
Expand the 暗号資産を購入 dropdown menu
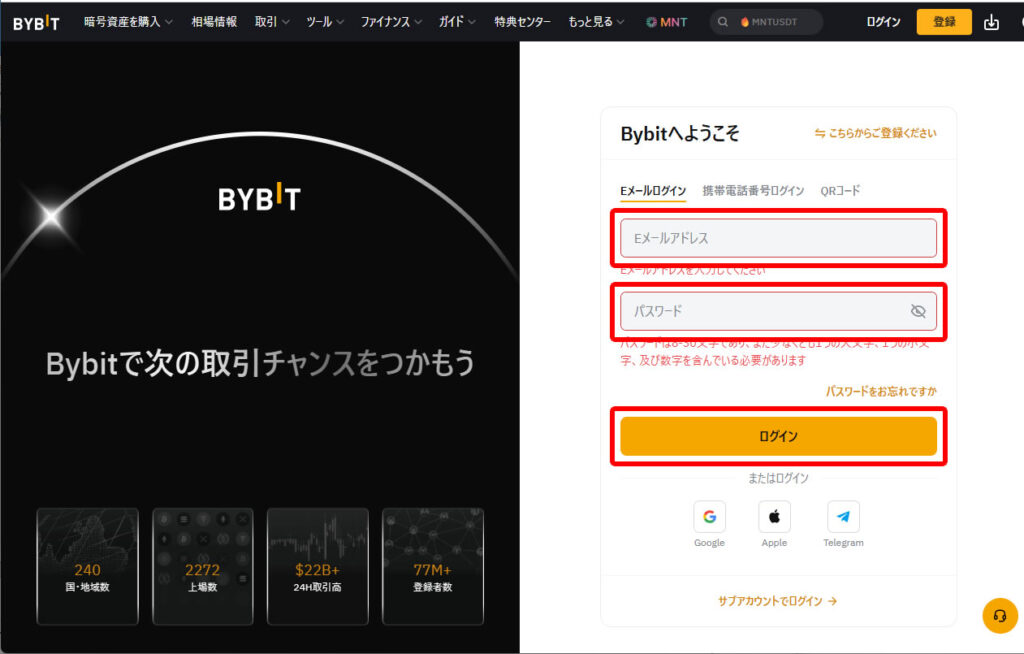[x=128, y=22]
